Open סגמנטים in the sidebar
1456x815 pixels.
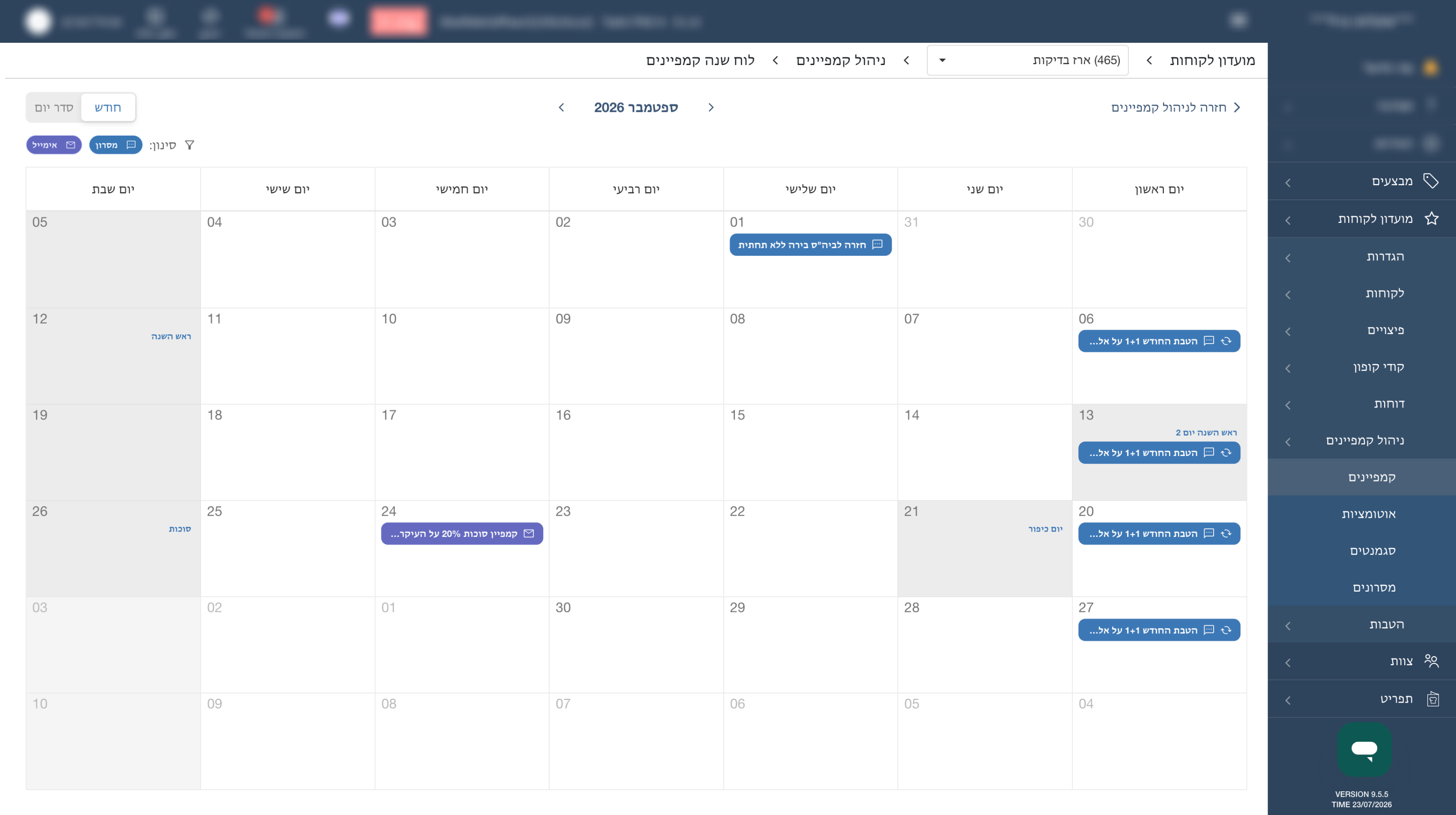(1362, 551)
